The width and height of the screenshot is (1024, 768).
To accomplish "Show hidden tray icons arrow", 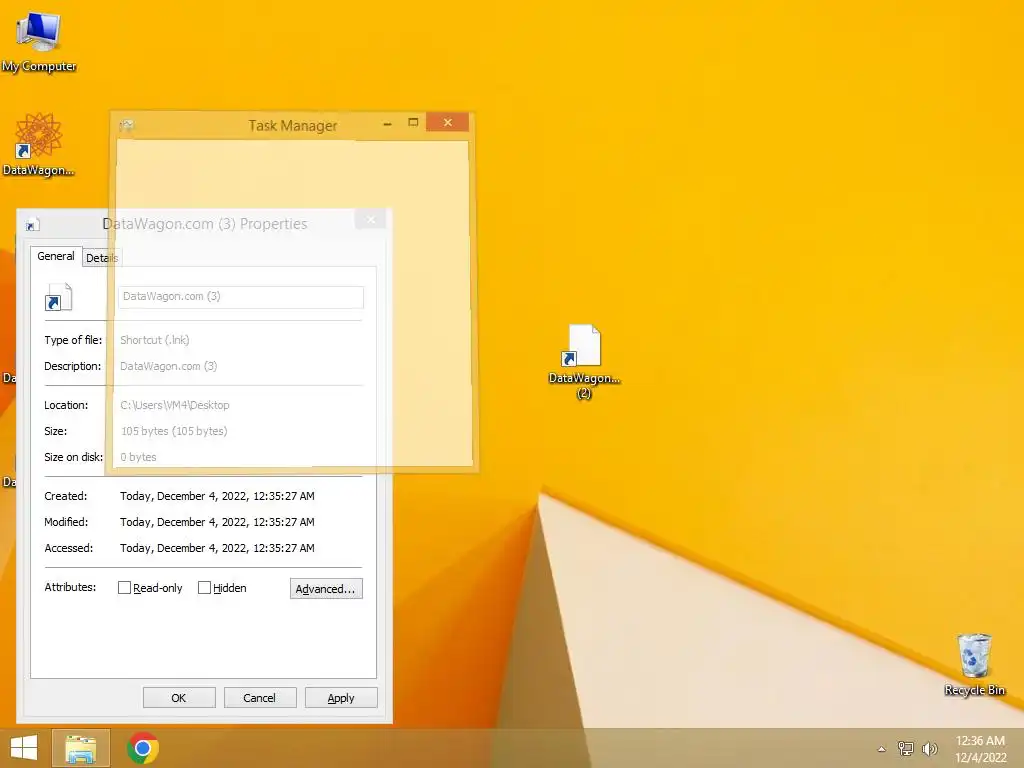I will click(x=882, y=749).
